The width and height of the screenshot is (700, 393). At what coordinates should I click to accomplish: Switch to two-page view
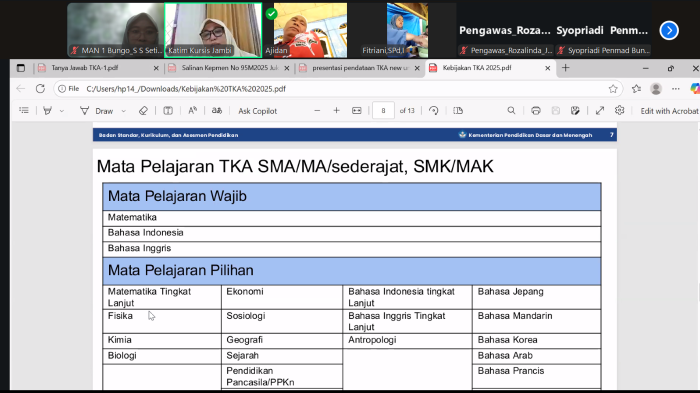tap(458, 110)
